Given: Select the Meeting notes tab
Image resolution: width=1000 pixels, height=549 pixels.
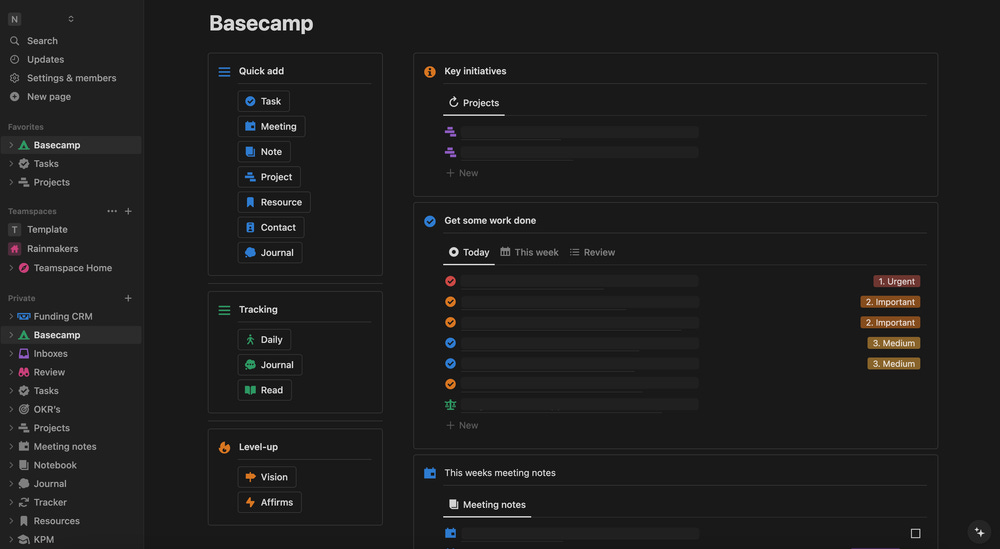Looking at the screenshot, I should 487,505.
